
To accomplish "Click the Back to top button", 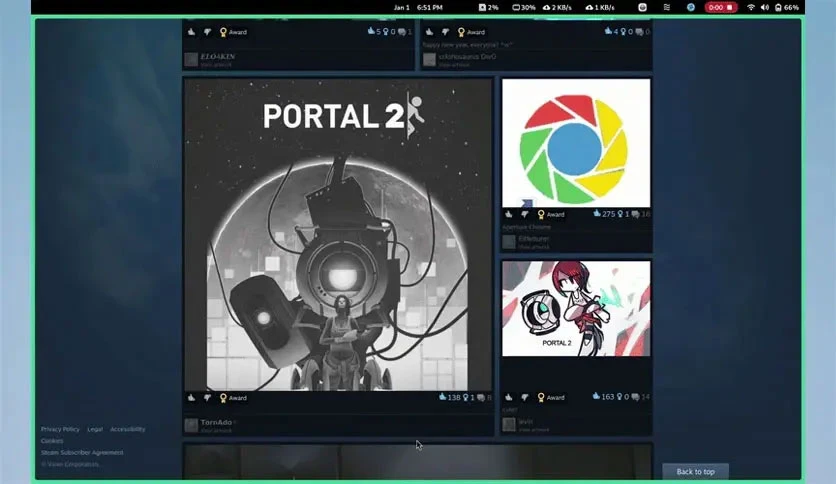I will tap(695, 472).
